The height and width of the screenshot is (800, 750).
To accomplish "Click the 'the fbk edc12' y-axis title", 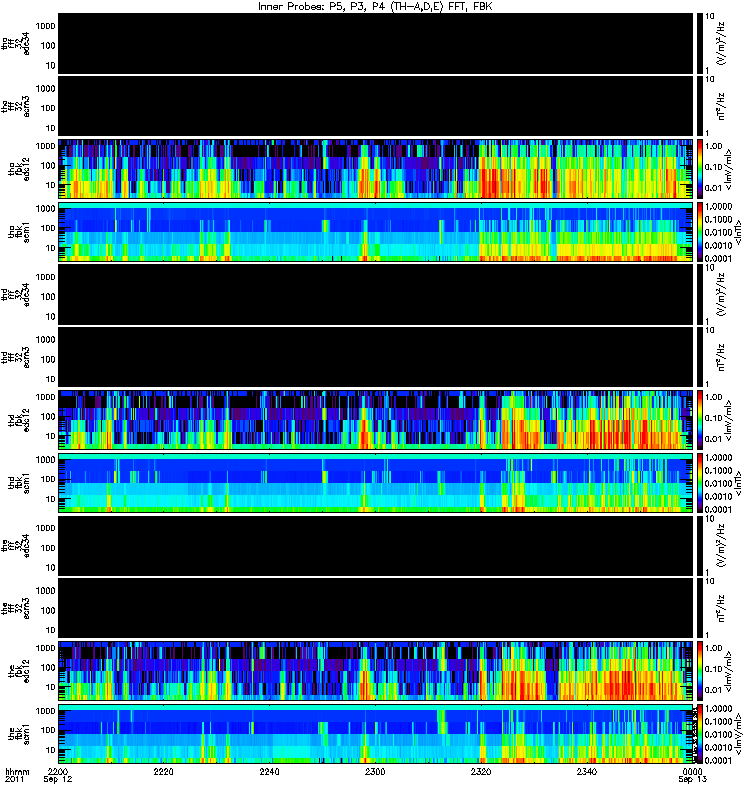I will [x=19, y=670].
